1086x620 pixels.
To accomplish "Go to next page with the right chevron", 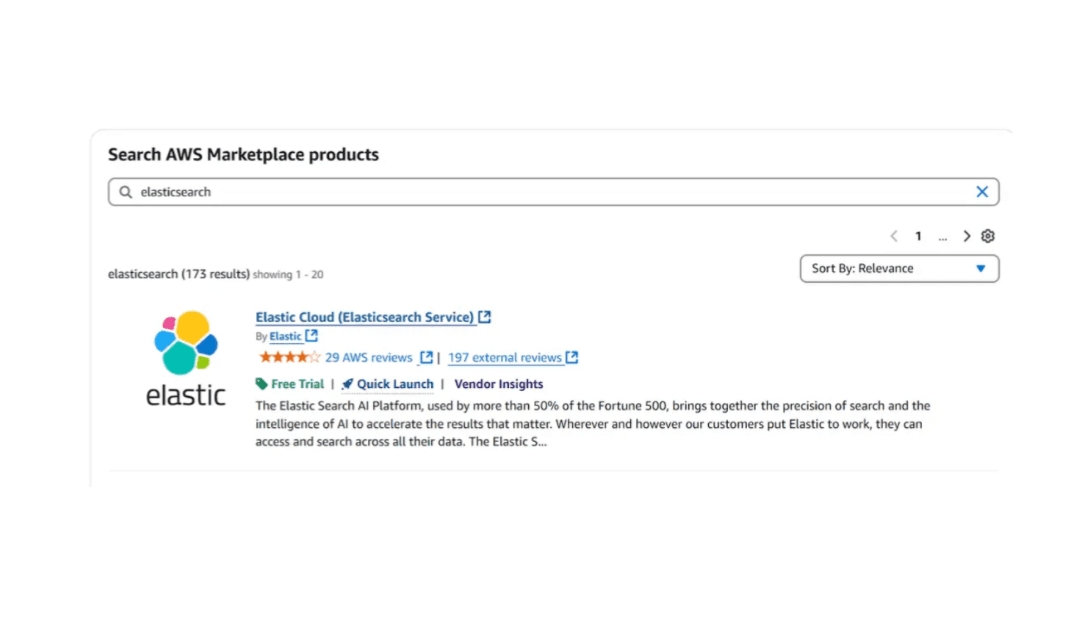I will point(966,236).
